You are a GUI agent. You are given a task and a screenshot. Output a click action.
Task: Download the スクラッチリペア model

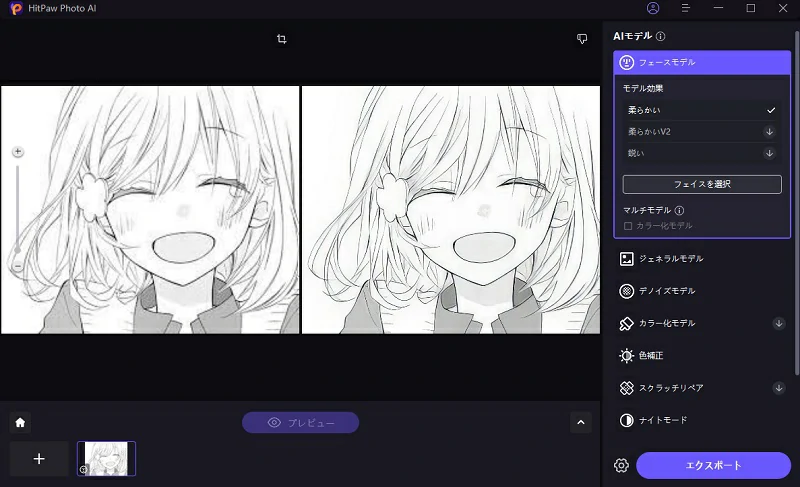[x=779, y=388]
